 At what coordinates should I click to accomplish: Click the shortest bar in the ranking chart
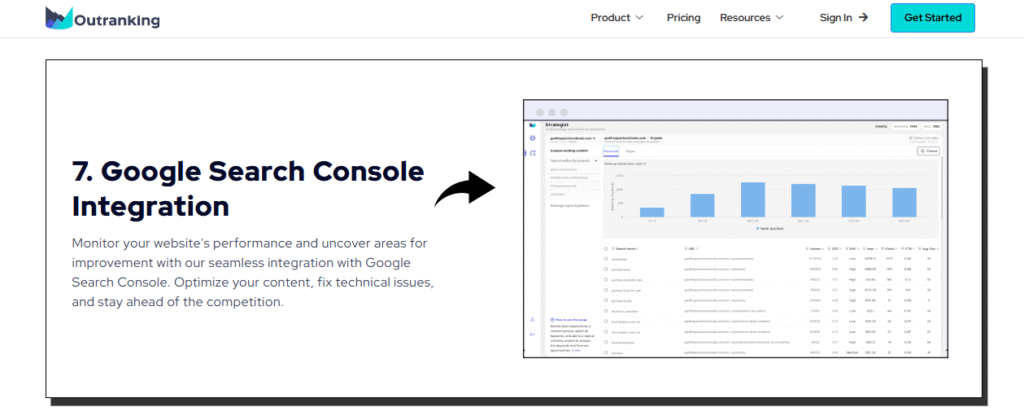[652, 212]
